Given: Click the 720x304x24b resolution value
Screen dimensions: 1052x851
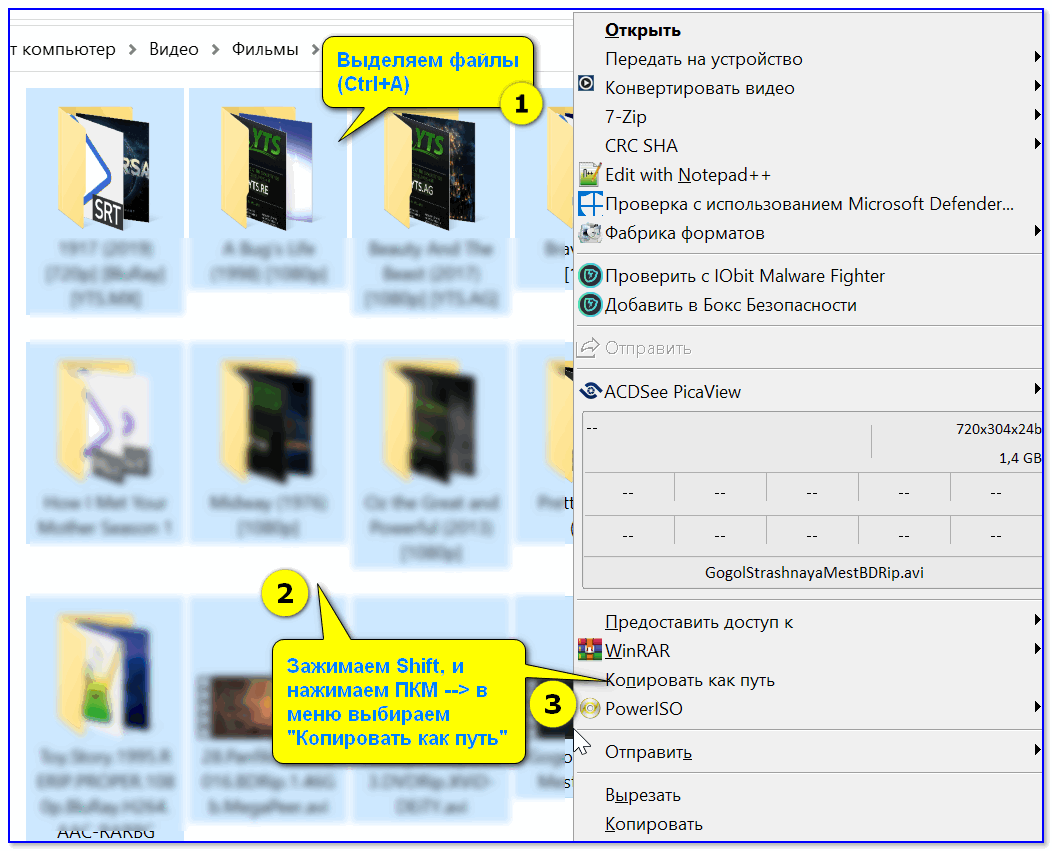Looking at the screenshot, I should coord(998,429).
